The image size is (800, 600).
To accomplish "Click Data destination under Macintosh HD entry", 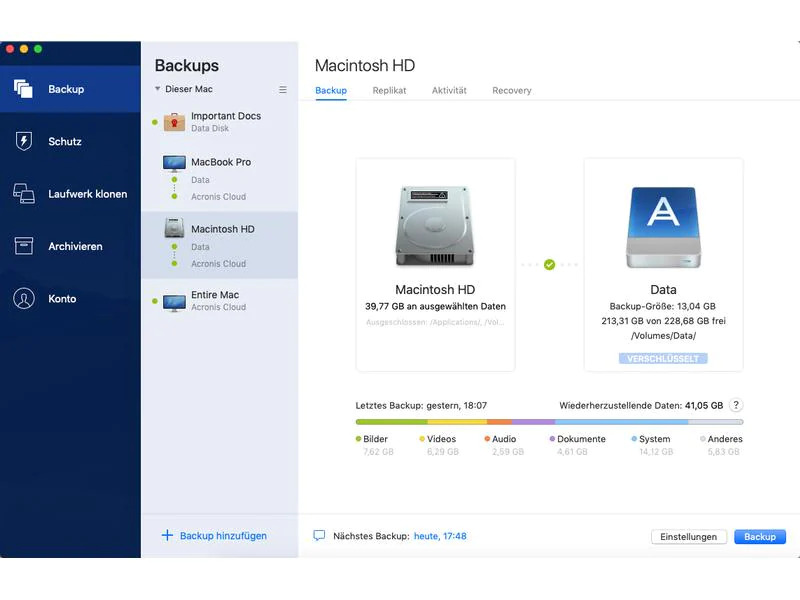I will tap(200, 247).
